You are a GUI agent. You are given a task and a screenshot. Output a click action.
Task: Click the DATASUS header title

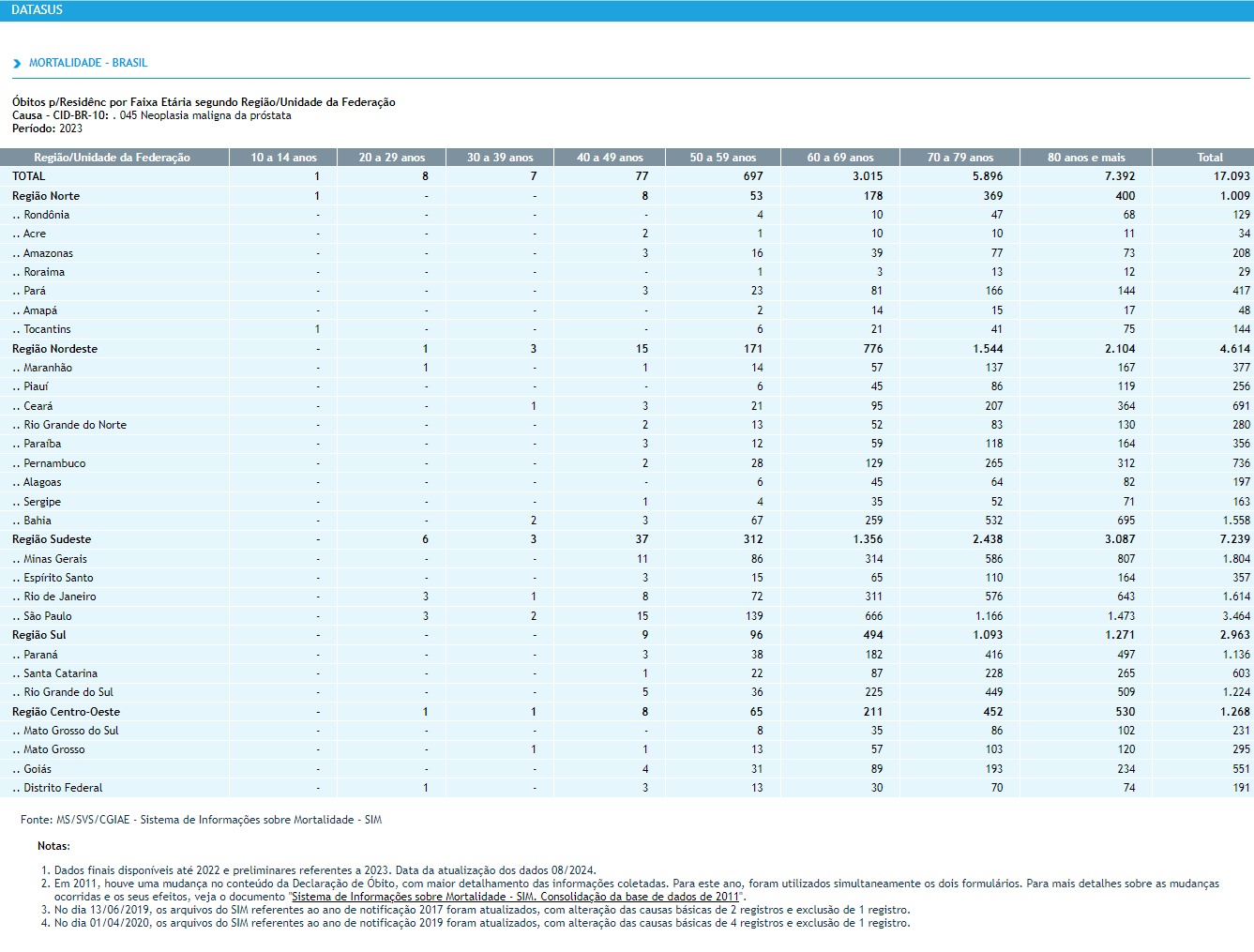click(x=37, y=10)
